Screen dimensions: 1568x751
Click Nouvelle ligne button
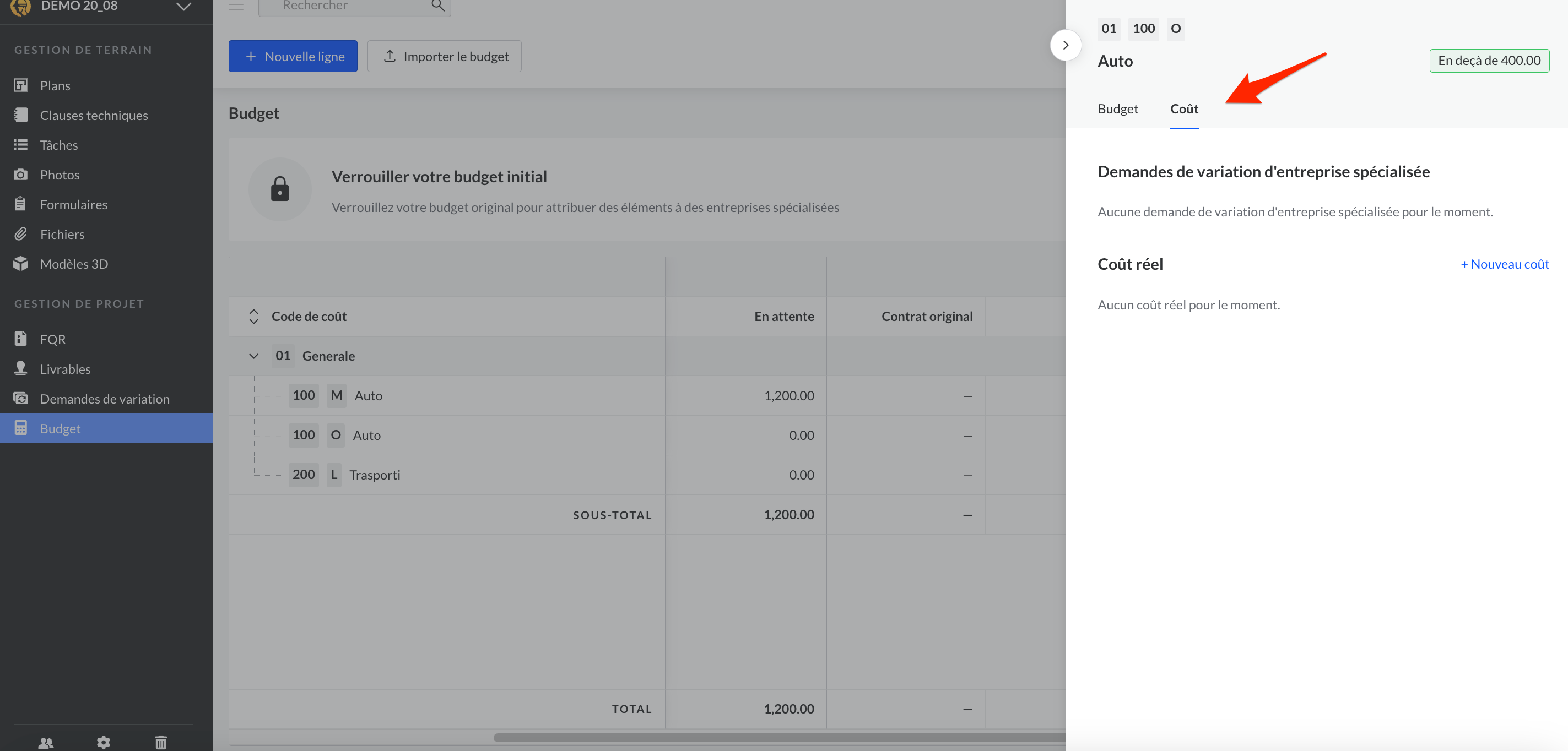(293, 57)
